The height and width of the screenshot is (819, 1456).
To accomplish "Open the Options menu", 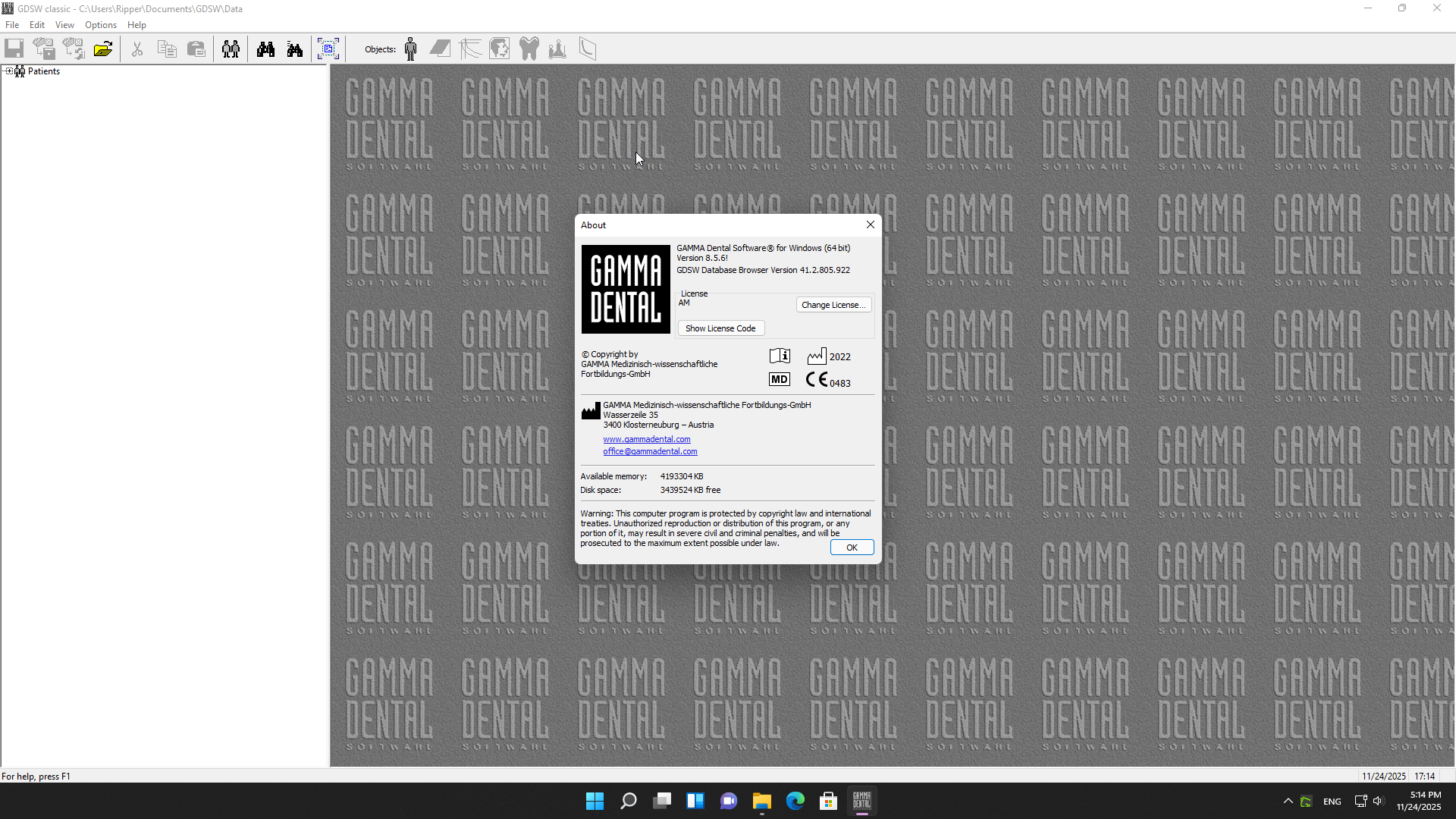I will click(101, 25).
